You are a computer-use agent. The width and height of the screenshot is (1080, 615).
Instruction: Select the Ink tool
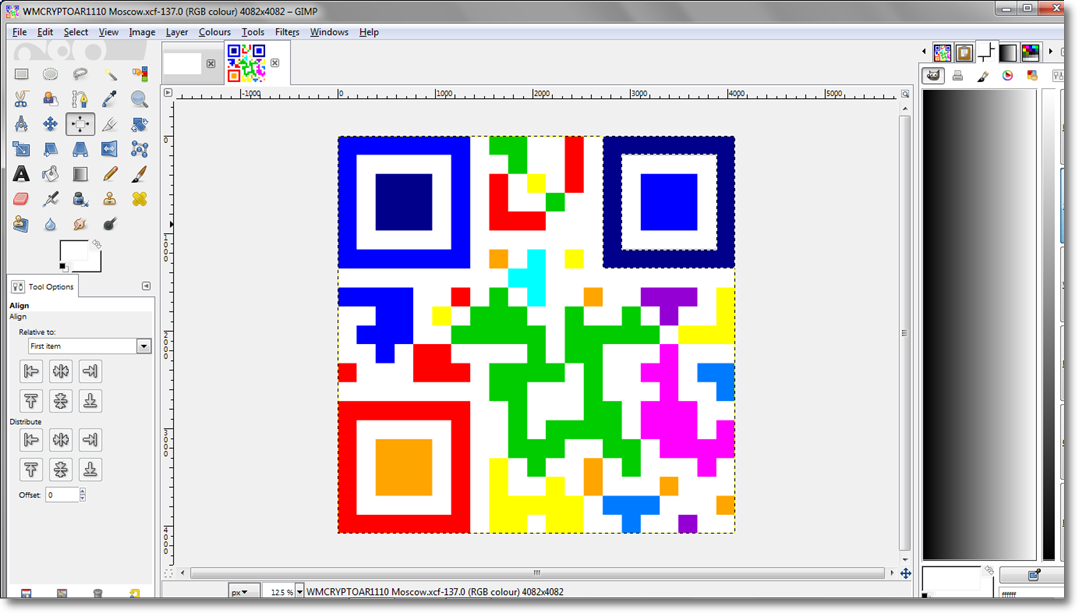coord(80,199)
